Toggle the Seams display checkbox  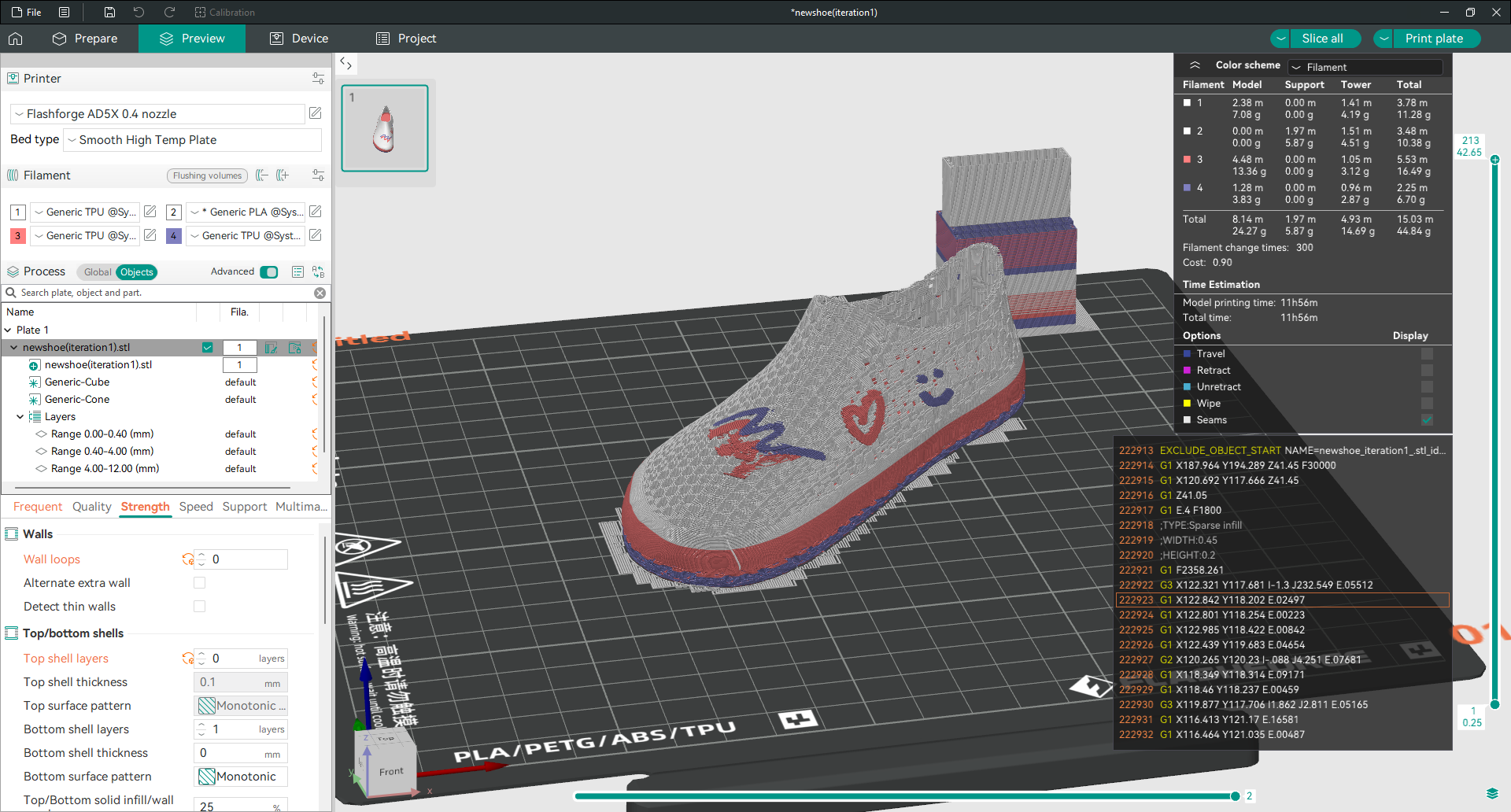[1427, 420]
